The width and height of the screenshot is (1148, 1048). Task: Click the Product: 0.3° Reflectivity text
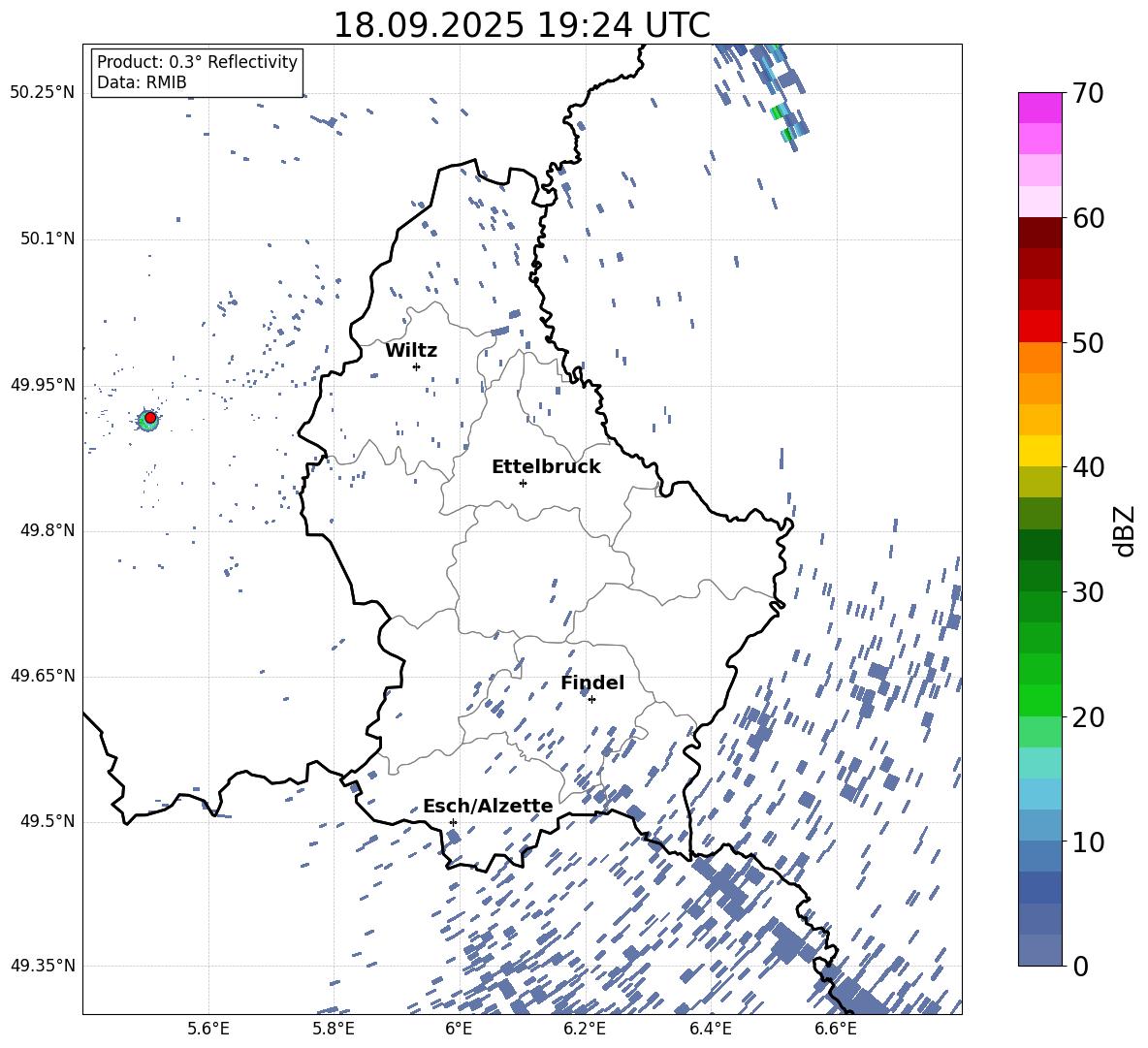pos(197,62)
